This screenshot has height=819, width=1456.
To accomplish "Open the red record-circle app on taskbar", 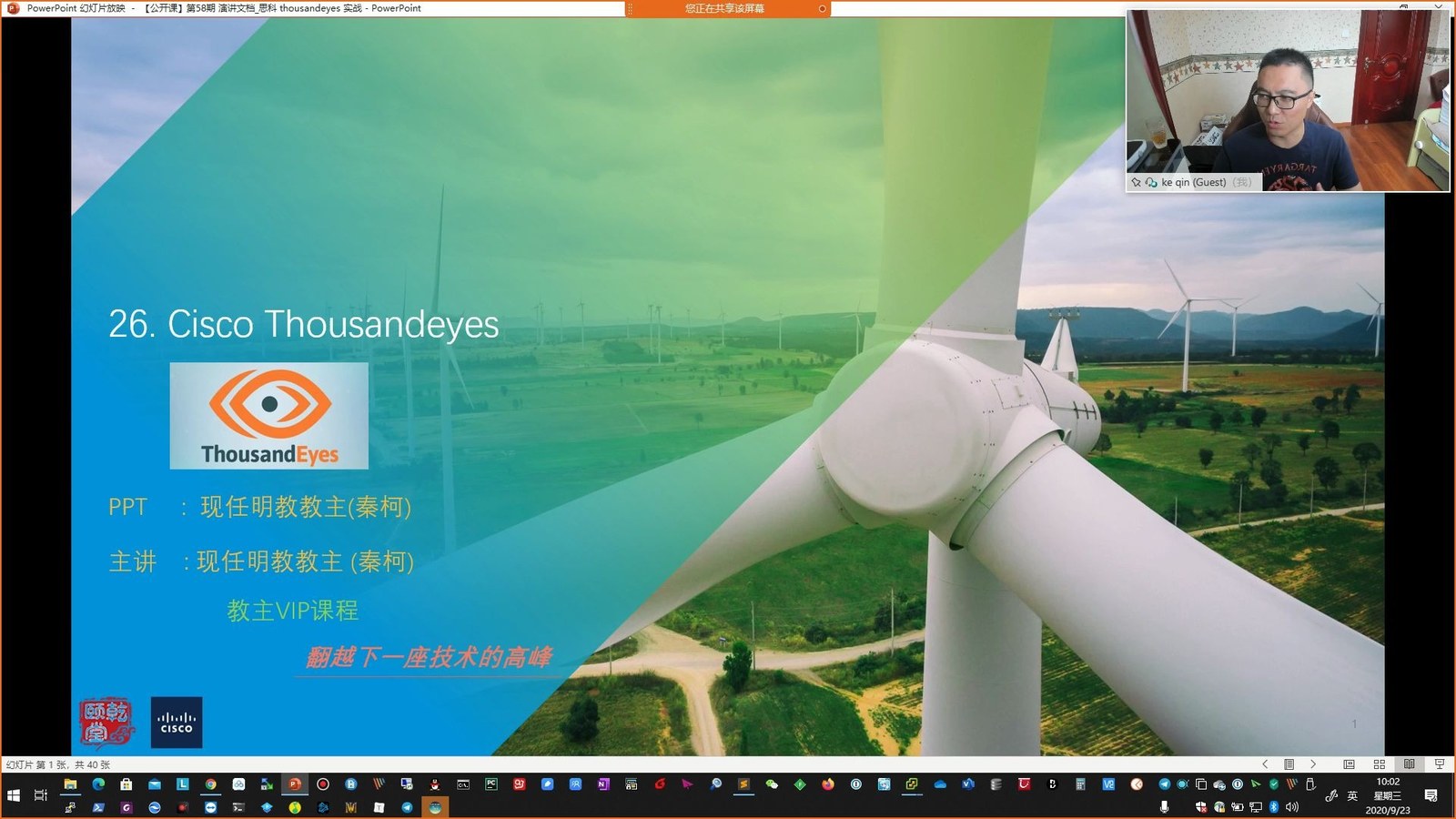I will pos(323,784).
